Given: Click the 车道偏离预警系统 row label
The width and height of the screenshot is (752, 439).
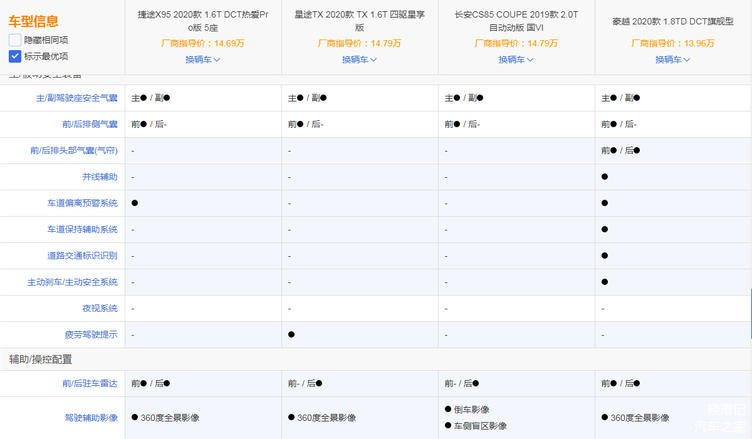Looking at the screenshot, I should 82,203.
